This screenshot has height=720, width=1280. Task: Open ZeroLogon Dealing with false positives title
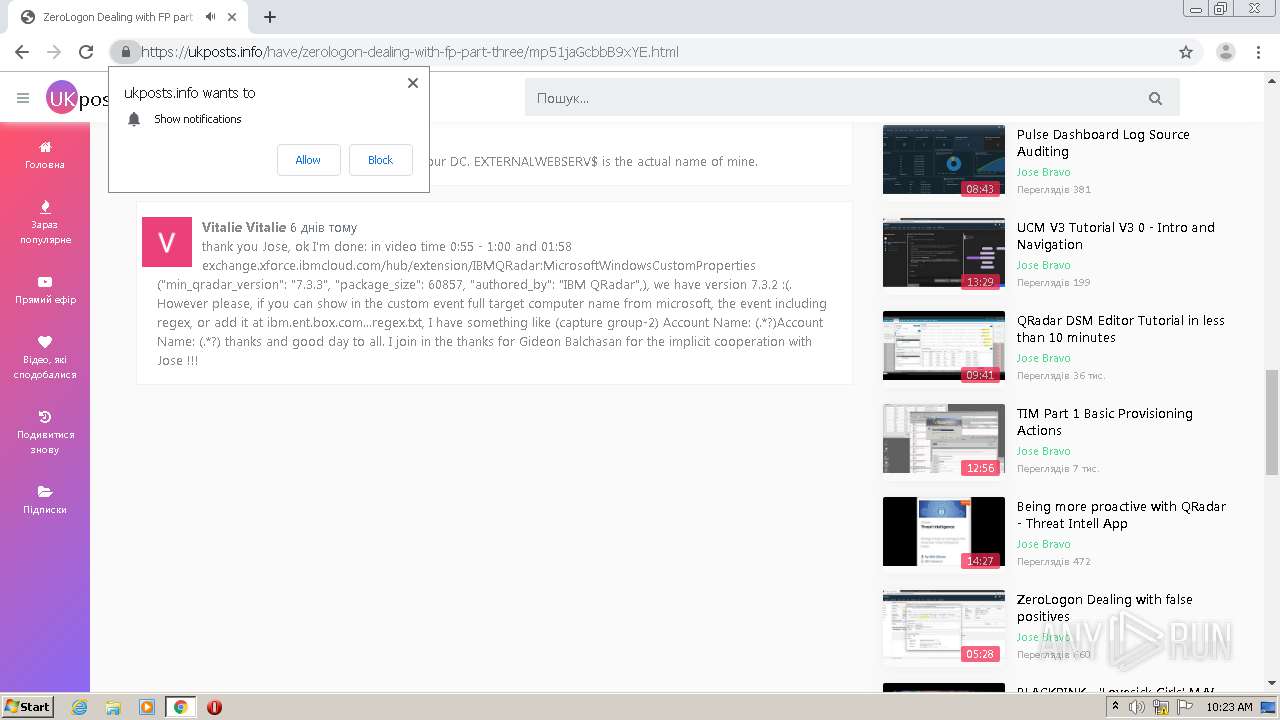coord(1105,608)
